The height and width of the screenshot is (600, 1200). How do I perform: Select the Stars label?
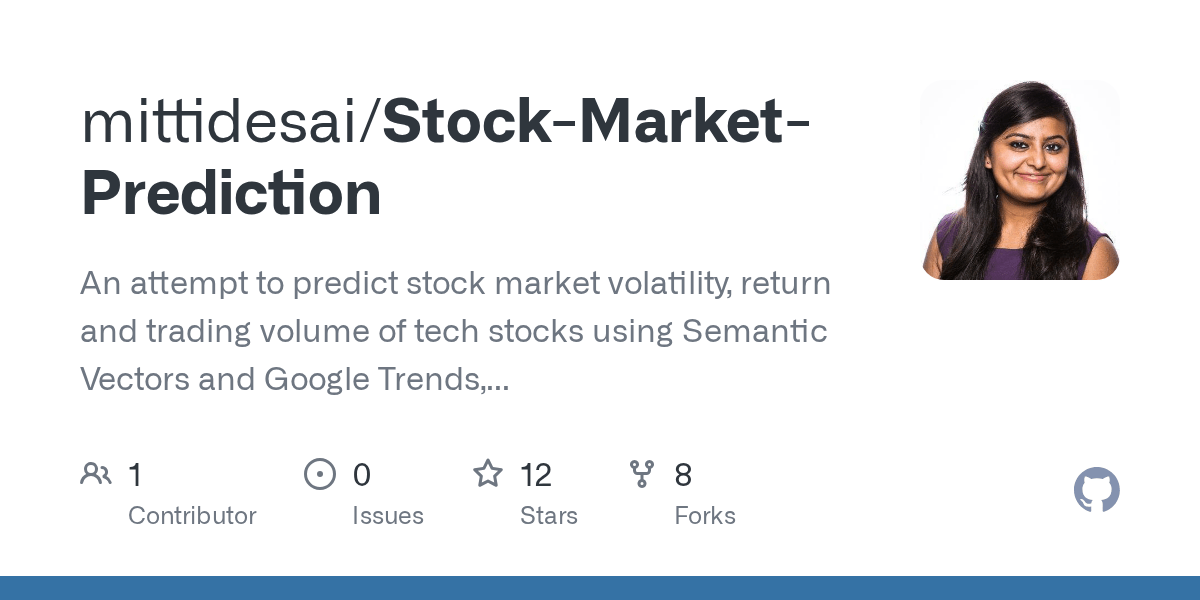click(549, 516)
